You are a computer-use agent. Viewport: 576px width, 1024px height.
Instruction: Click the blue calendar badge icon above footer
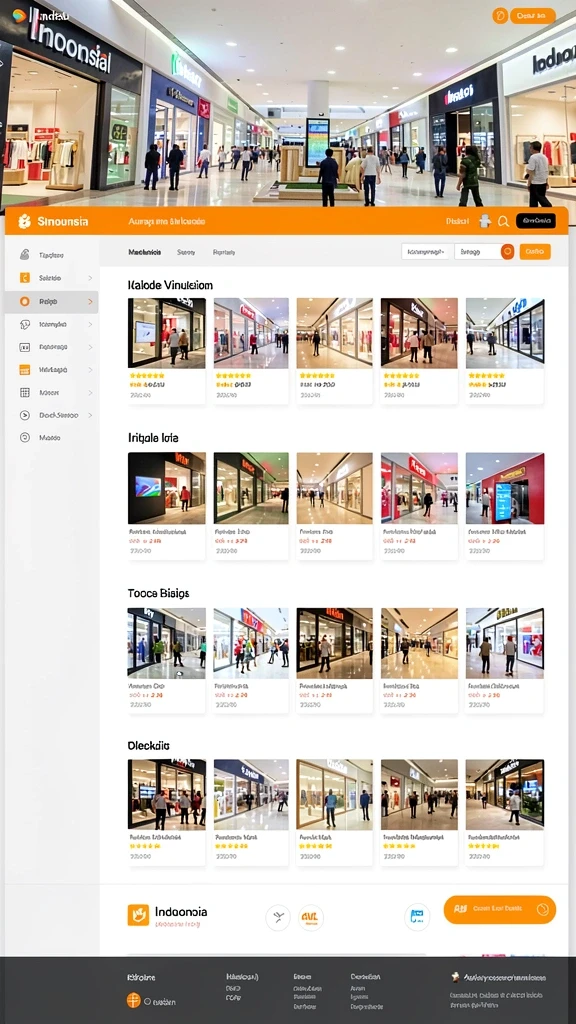417,917
